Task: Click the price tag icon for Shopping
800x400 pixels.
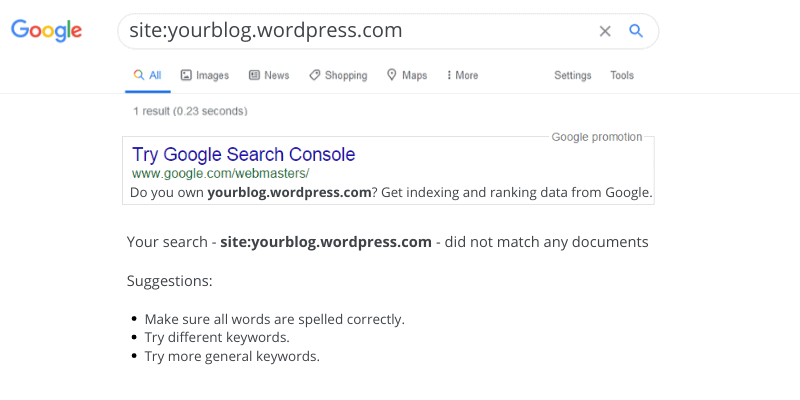Action: (315, 75)
